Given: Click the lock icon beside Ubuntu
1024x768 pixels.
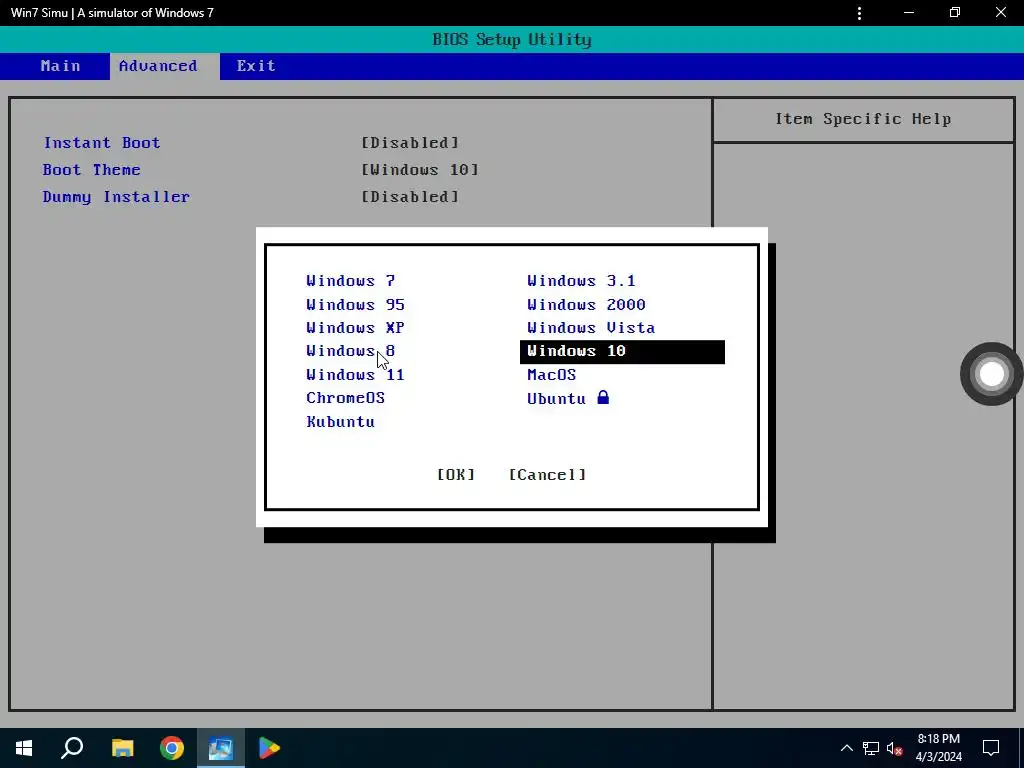Looking at the screenshot, I should pos(603,397).
